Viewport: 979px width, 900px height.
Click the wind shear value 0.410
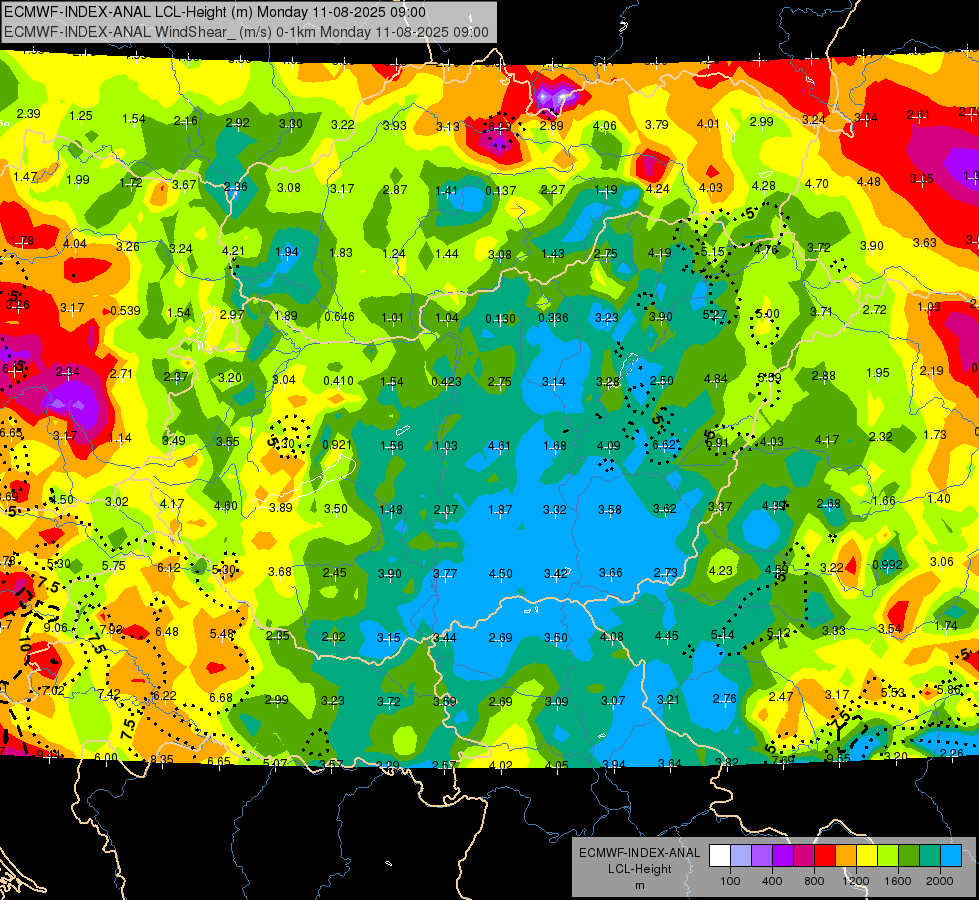tap(338, 381)
